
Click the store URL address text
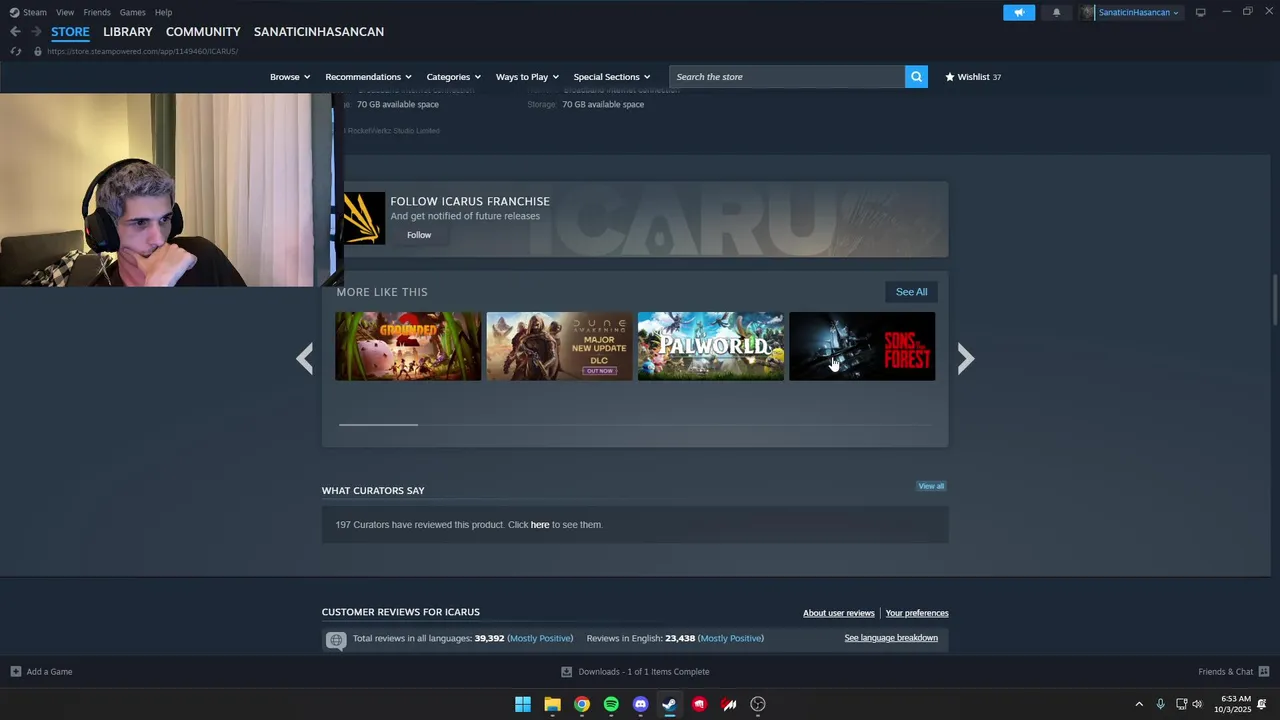pos(142,51)
